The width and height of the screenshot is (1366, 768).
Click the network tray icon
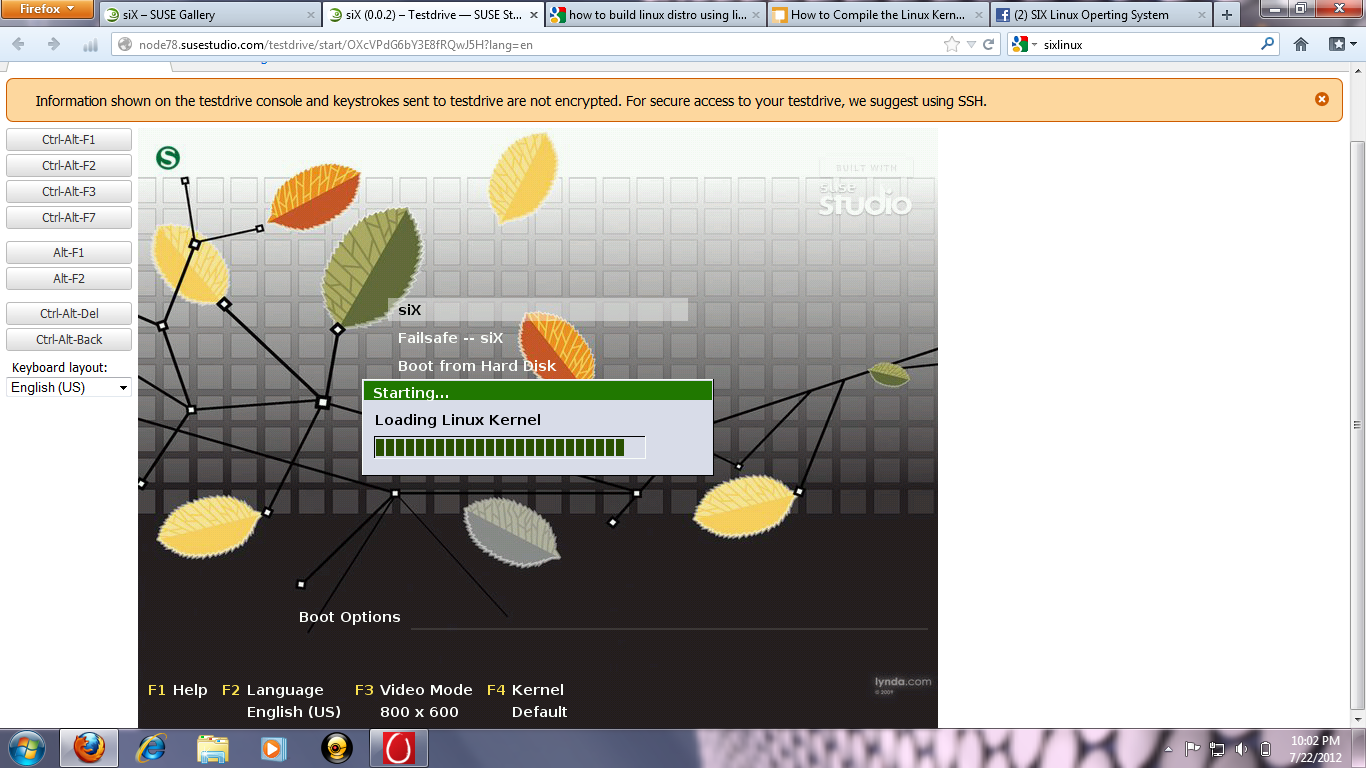pyautogui.click(x=1217, y=748)
